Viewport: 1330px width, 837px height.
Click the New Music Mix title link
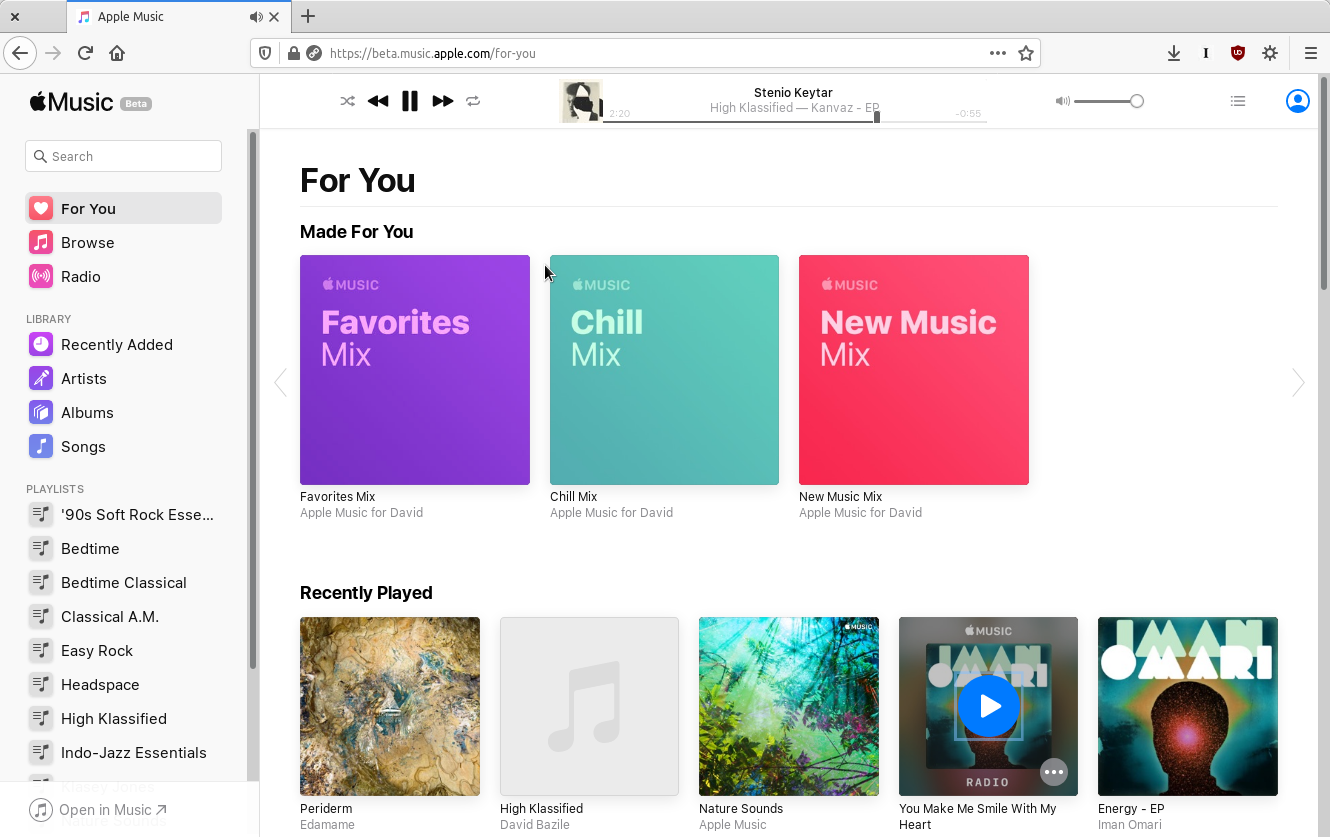click(x=841, y=496)
